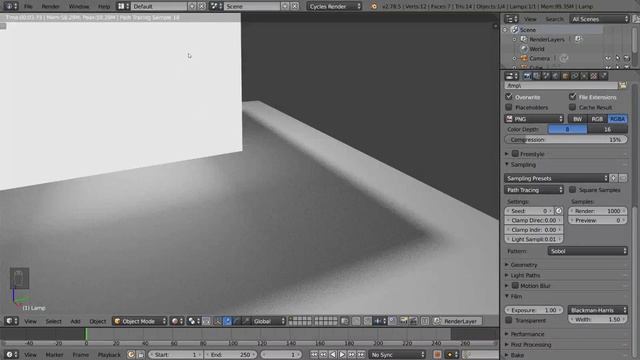The height and width of the screenshot is (360, 640).
Task: Select RGB color mode
Action: tap(597, 119)
